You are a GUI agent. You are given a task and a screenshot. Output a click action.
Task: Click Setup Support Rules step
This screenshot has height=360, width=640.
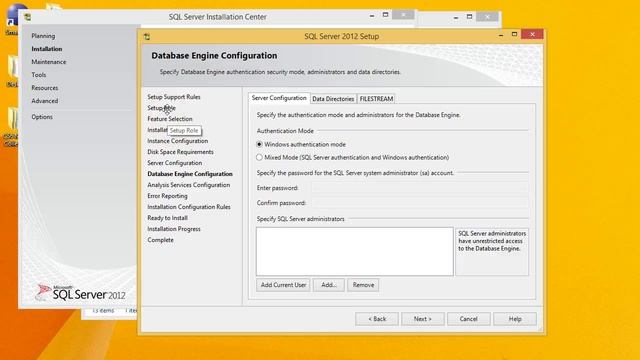(x=174, y=97)
